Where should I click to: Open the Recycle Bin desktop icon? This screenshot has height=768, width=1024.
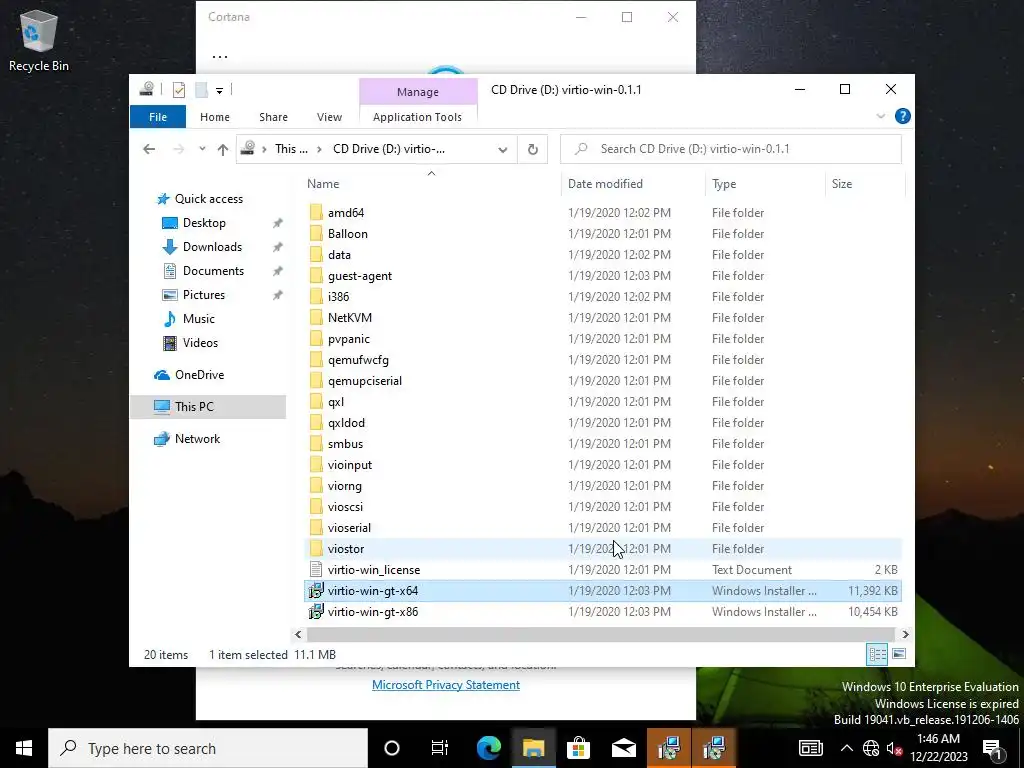pyautogui.click(x=39, y=40)
